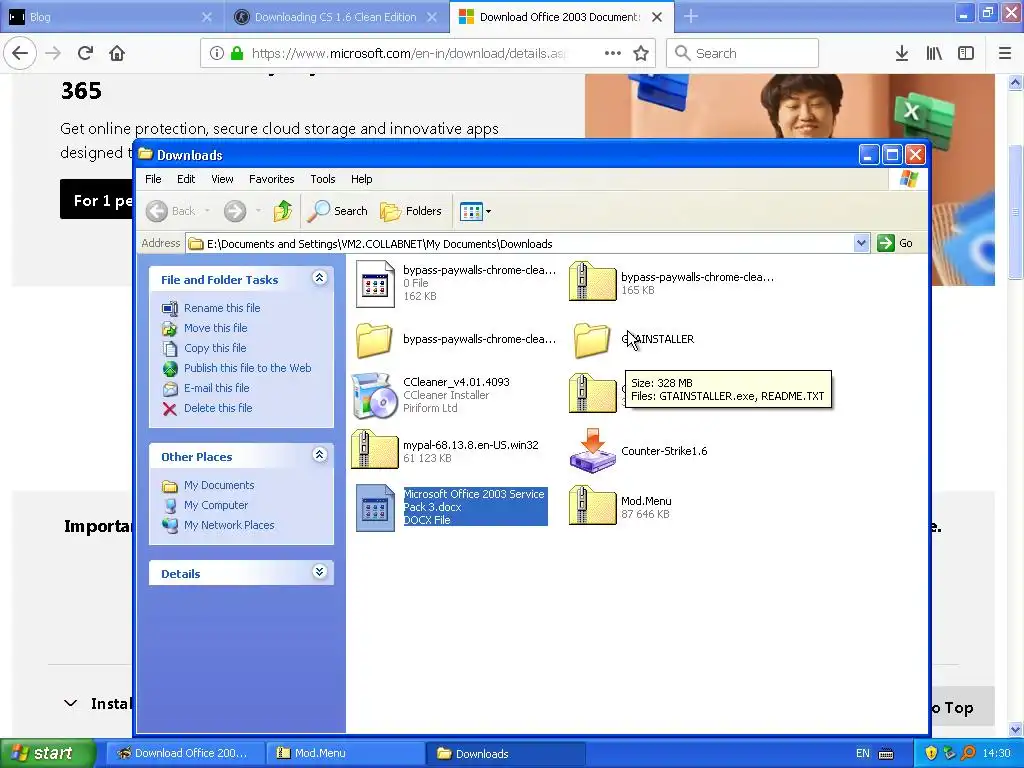Select bypass-paywalls 0 File 162 KB icon
1024x768 pixels.
[375, 283]
